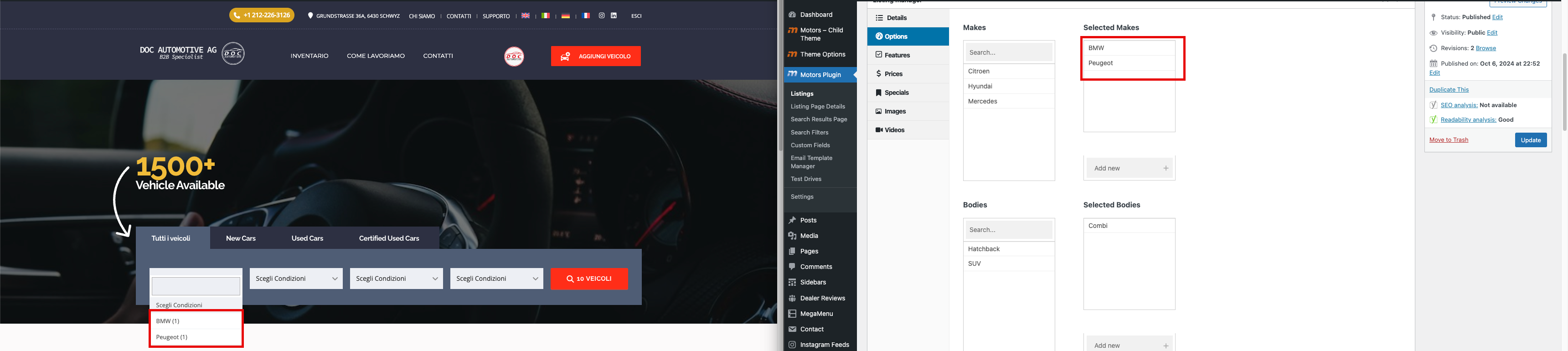Click the eye icon beside Visibility: Public
Viewport: 1568px width, 351px height.
(1434, 33)
